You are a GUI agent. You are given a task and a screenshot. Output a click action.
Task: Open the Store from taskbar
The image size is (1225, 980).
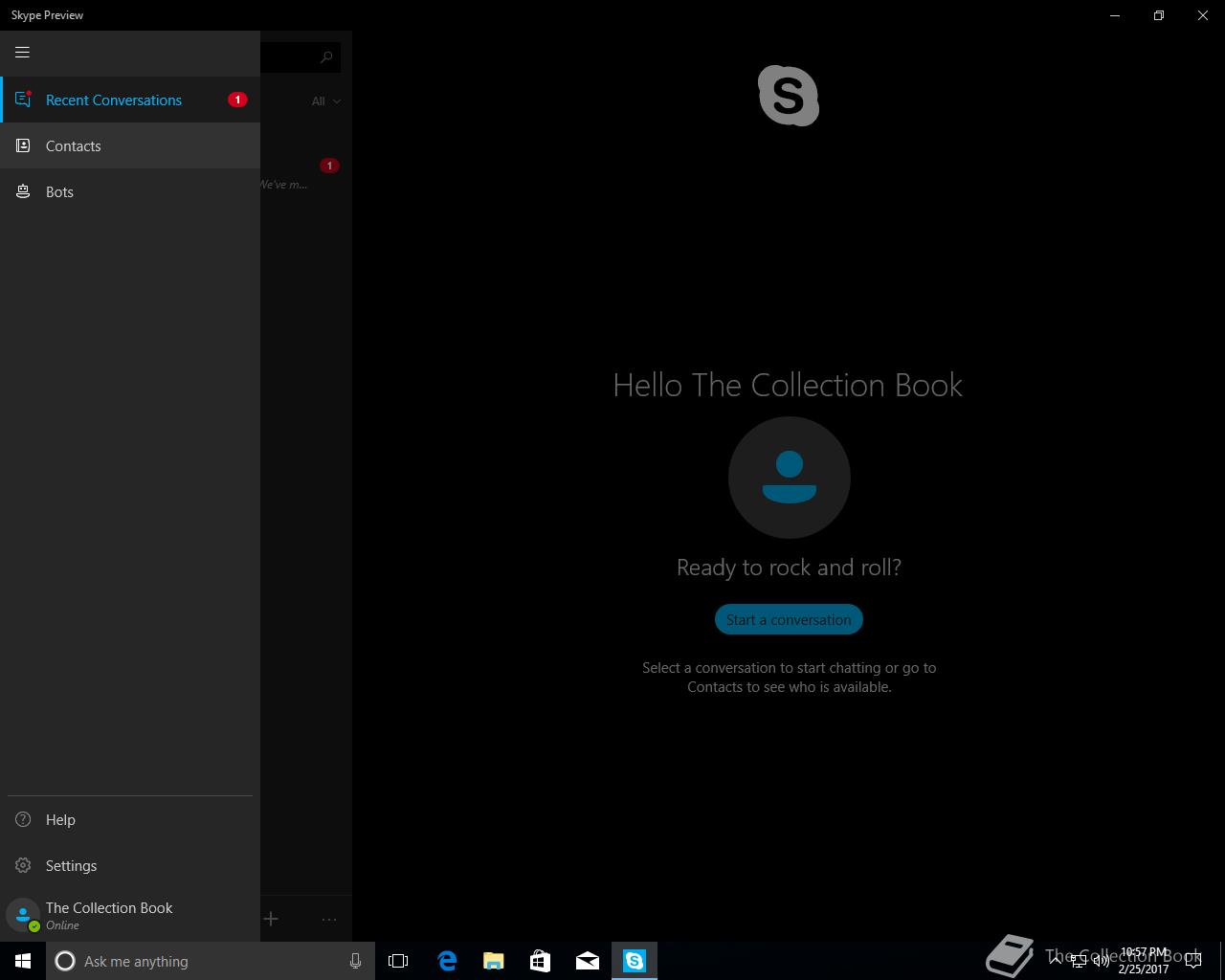pyautogui.click(x=540, y=961)
